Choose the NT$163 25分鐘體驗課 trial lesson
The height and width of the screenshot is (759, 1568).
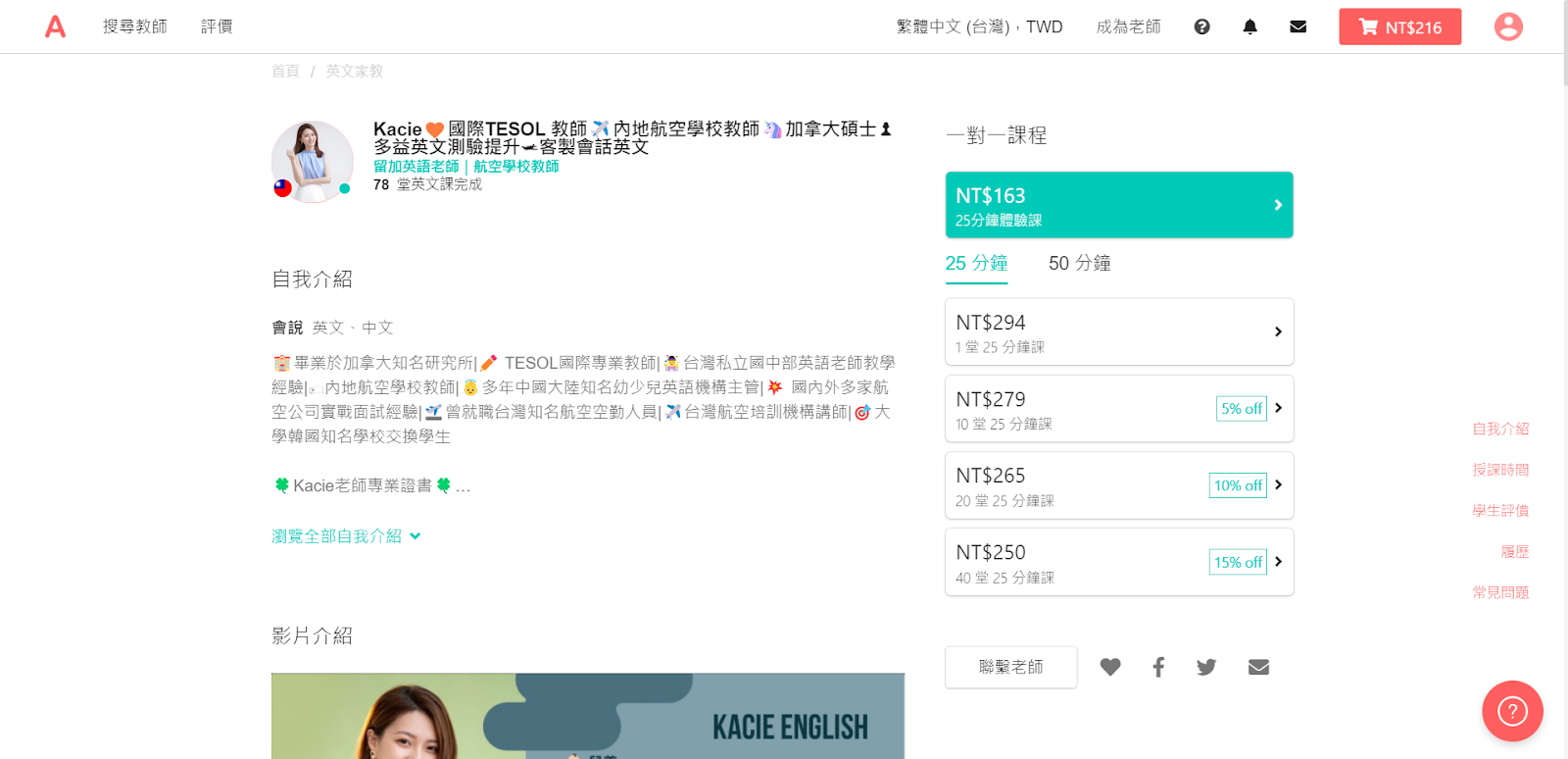[x=1118, y=205]
